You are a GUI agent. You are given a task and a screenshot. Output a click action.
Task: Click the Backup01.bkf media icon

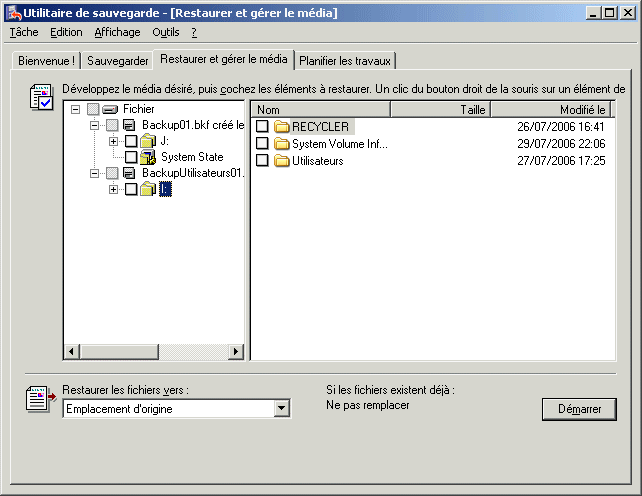[x=129, y=125]
